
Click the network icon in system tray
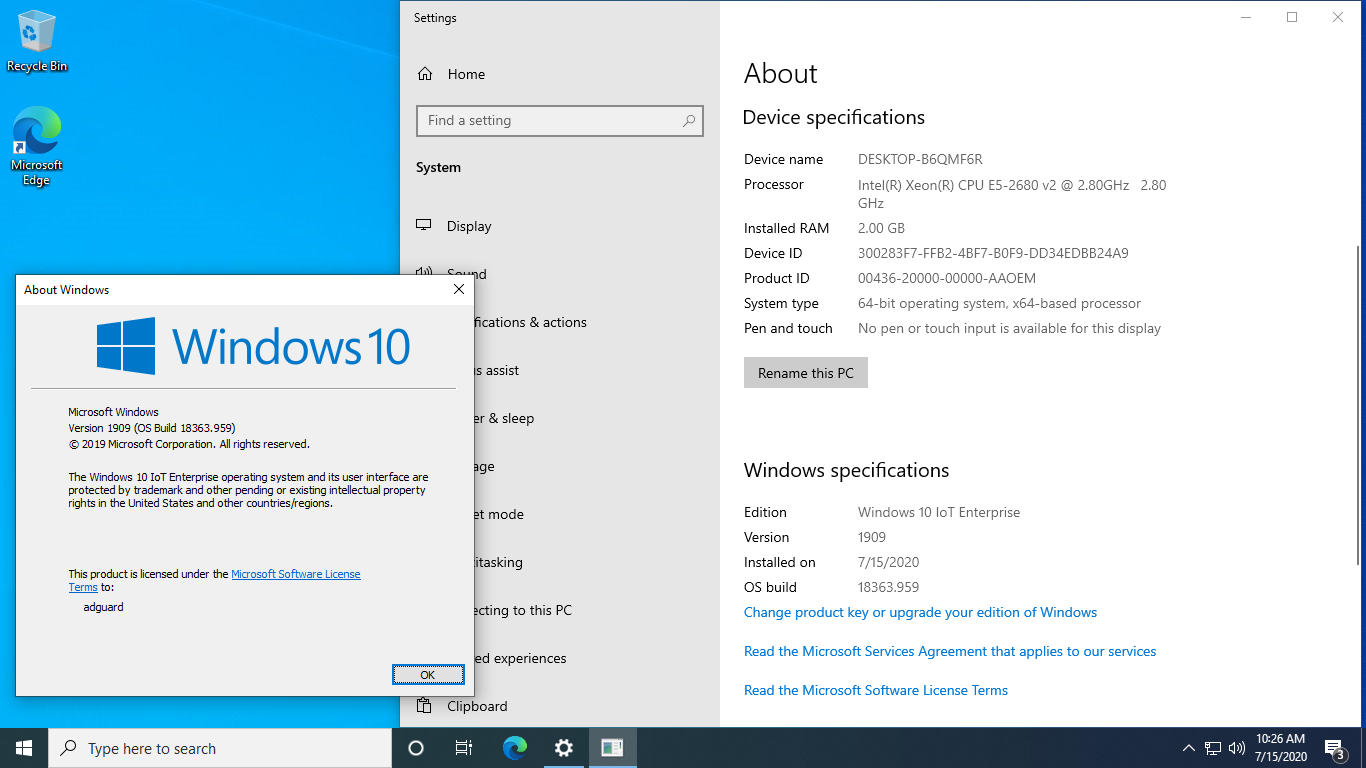click(1213, 748)
